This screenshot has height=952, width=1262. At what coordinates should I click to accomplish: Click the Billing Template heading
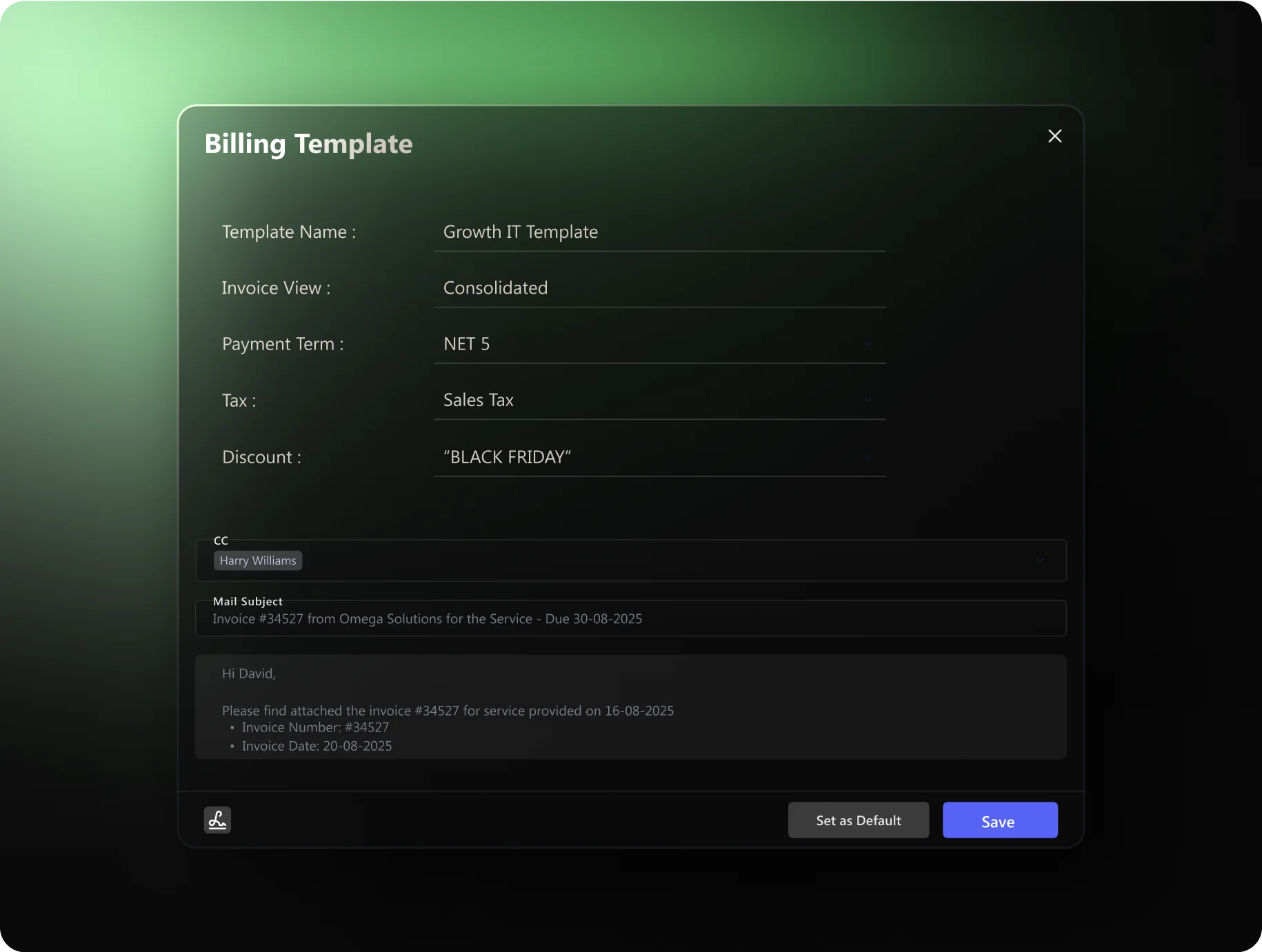(308, 144)
